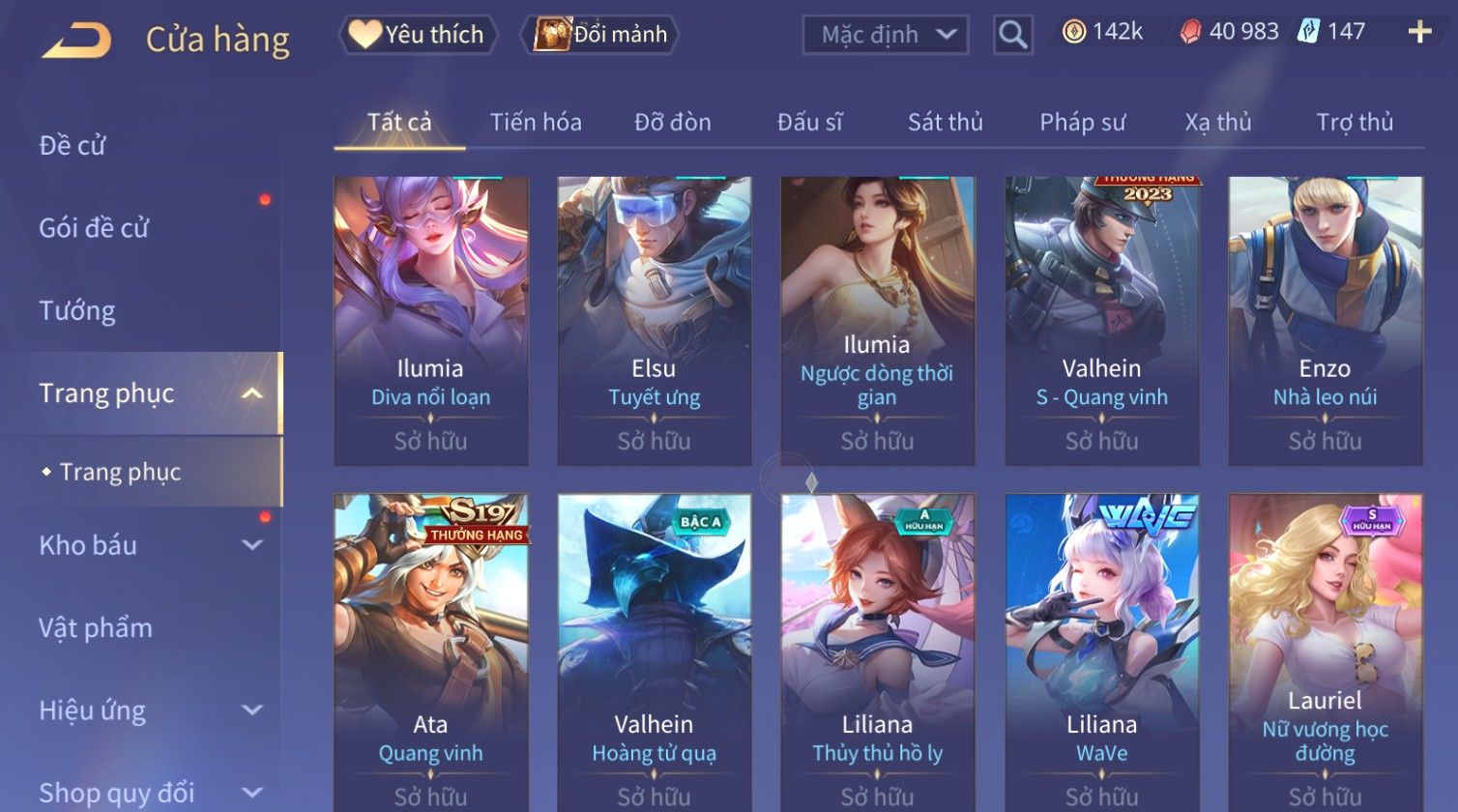Switch to the Sát thủ tab
The height and width of the screenshot is (812, 1458).
(945, 123)
